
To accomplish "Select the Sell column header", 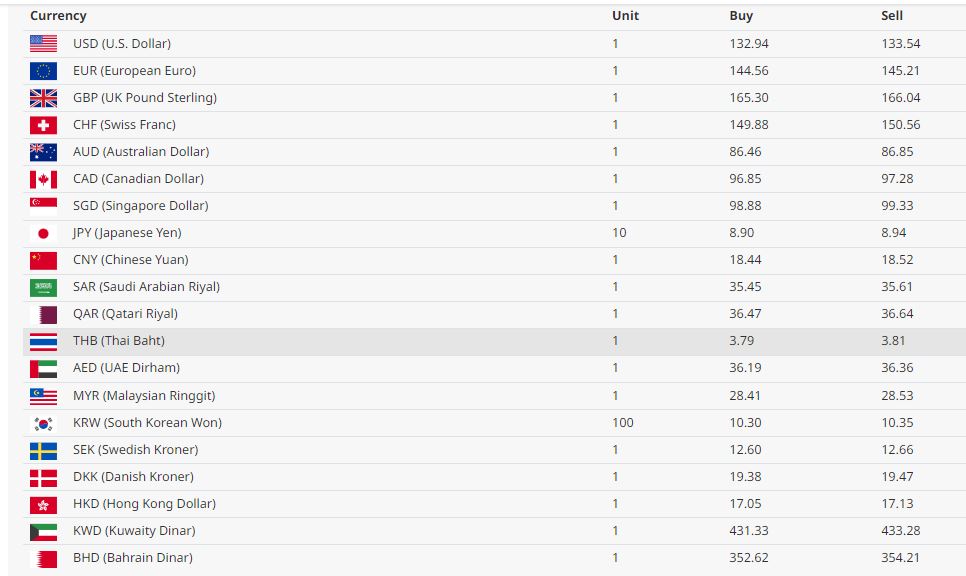I will pos(892,16).
